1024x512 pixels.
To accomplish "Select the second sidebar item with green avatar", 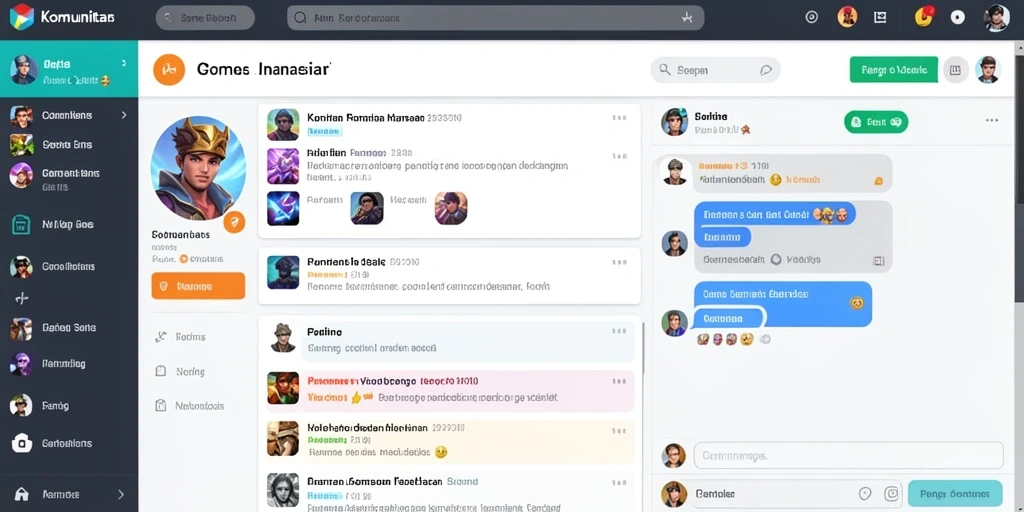I will [x=69, y=144].
